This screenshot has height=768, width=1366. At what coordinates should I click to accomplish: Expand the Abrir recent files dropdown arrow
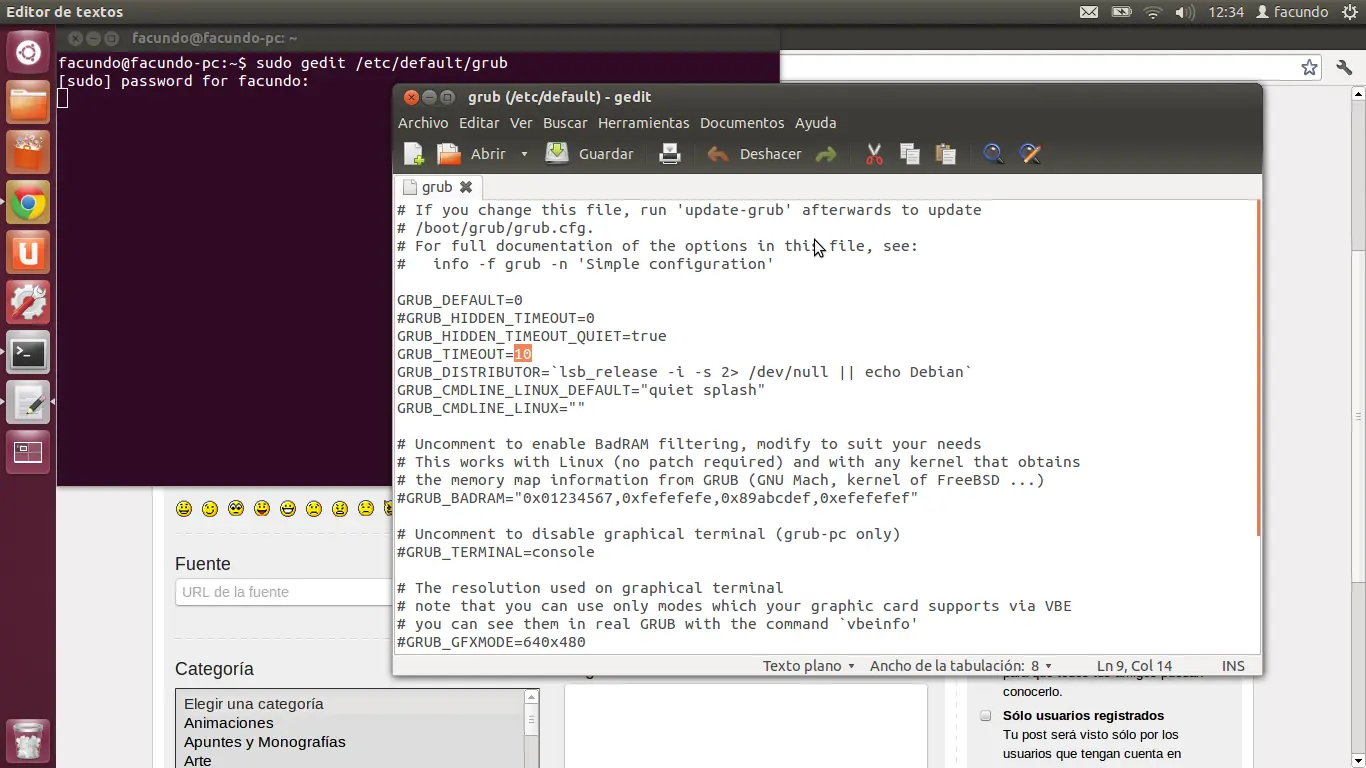pyautogui.click(x=524, y=155)
